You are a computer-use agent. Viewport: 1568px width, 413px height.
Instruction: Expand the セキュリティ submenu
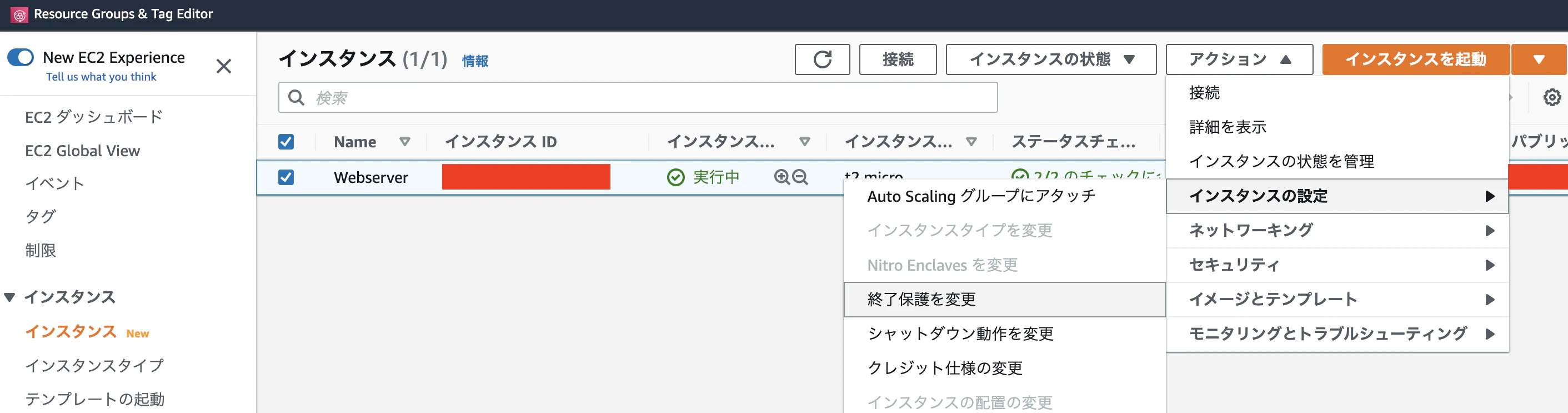(x=1337, y=265)
